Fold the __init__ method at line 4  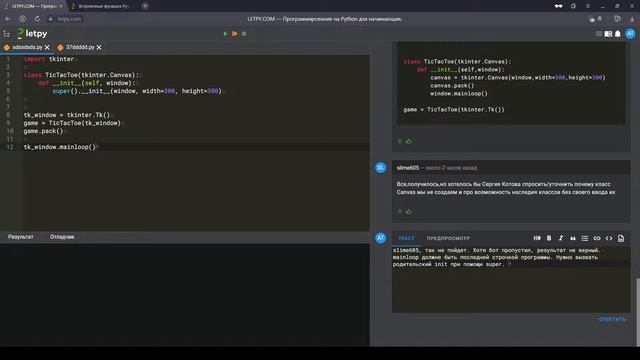click(13, 83)
